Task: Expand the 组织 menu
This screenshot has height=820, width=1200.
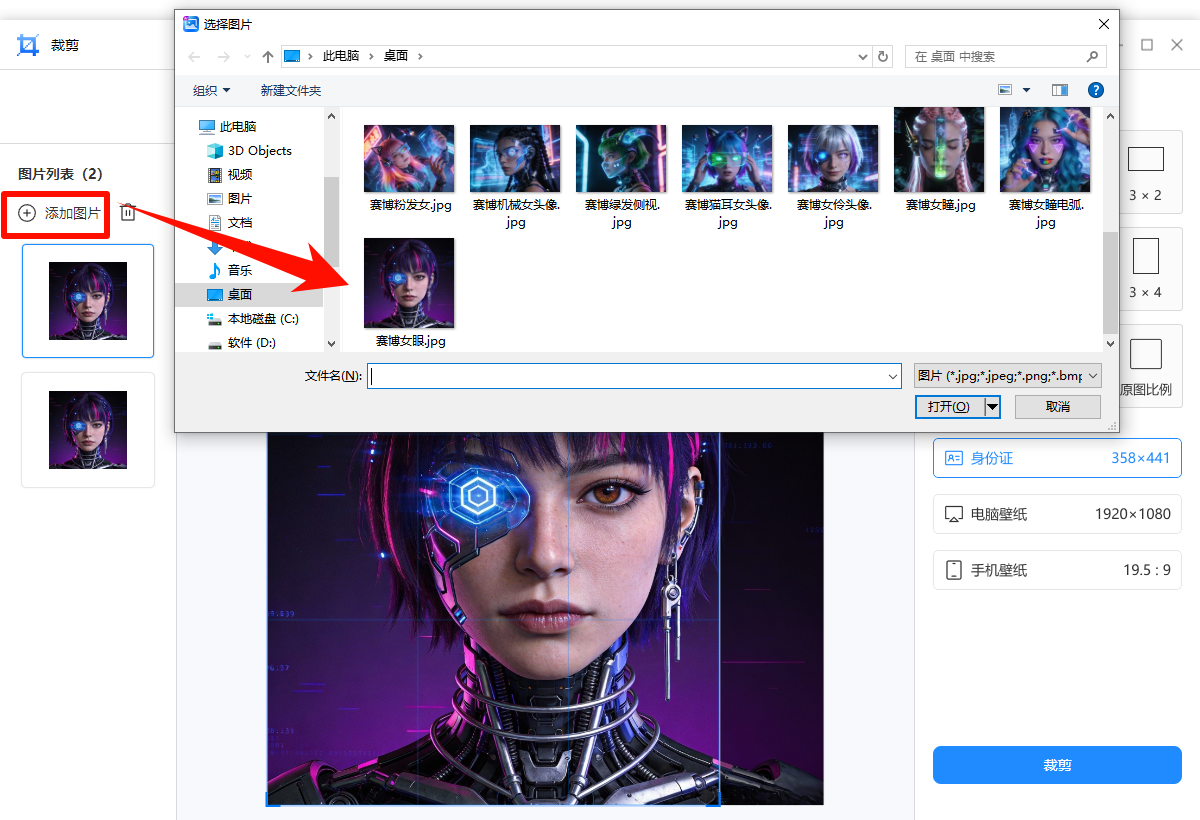Action: (x=211, y=90)
